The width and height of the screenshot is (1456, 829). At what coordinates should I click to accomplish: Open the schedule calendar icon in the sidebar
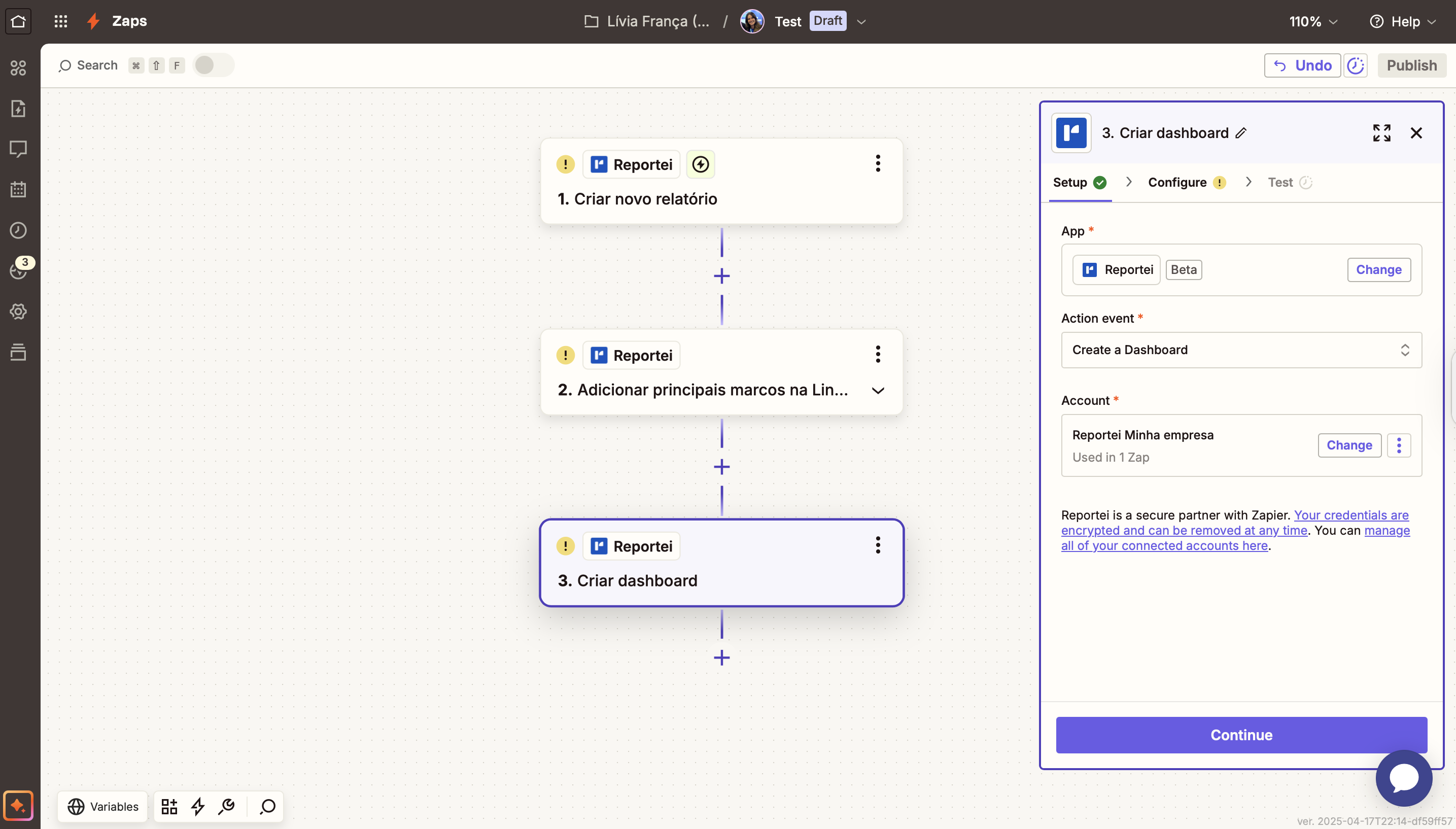(19, 190)
